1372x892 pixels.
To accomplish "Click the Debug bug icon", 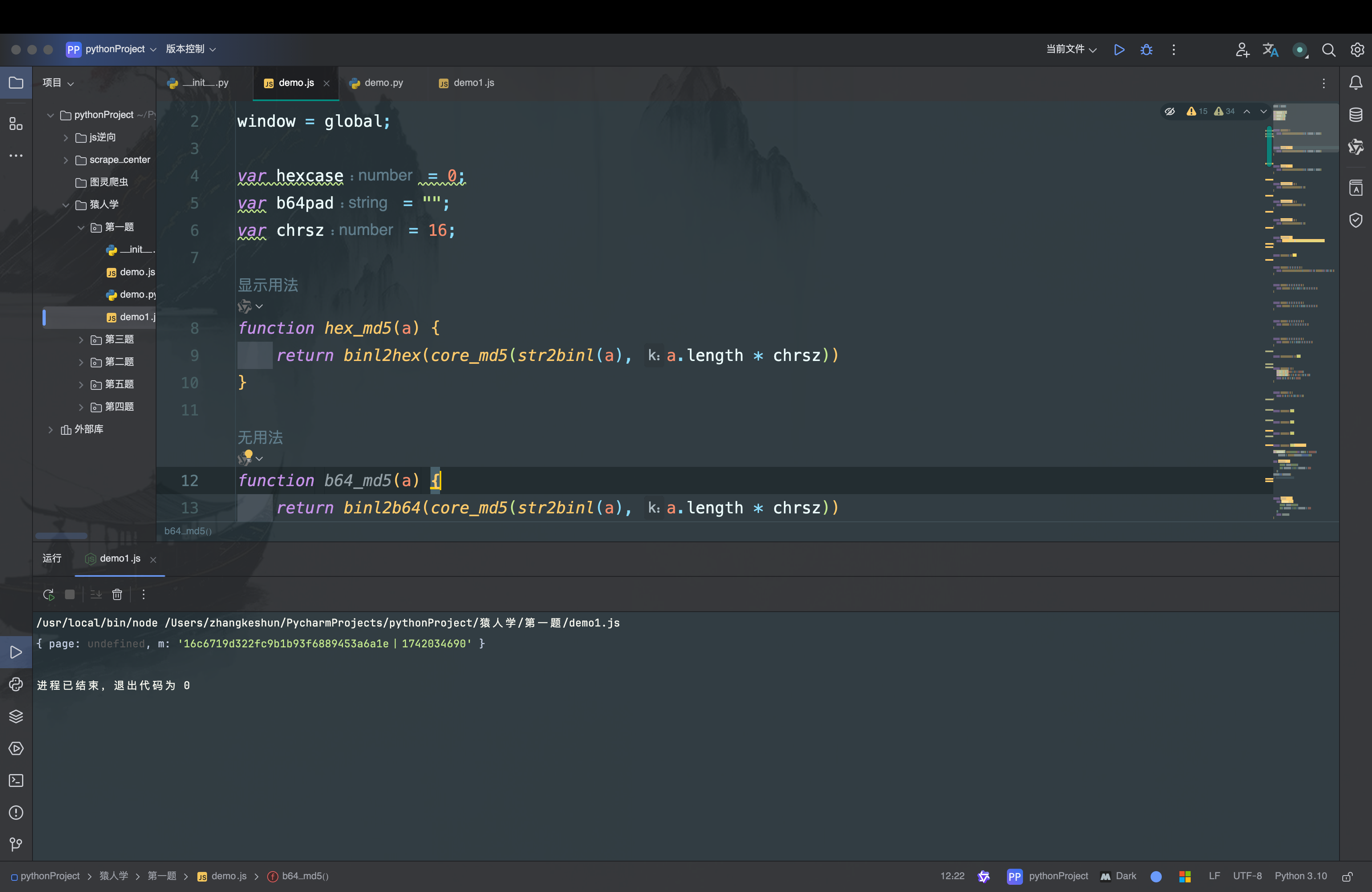I will click(1146, 50).
